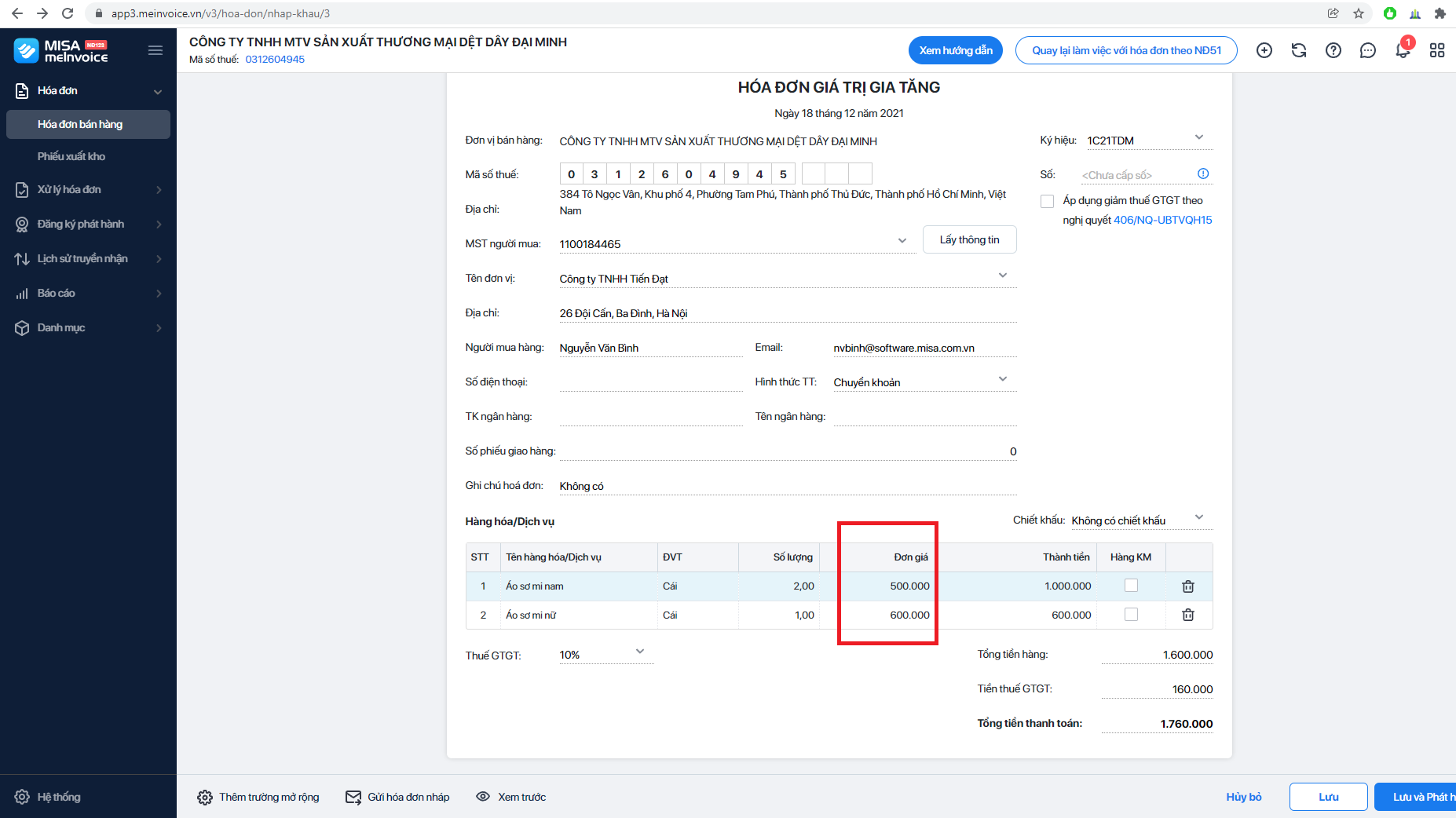Click Ghi chú hoá đơn field
1456x818 pixels.
[788, 486]
